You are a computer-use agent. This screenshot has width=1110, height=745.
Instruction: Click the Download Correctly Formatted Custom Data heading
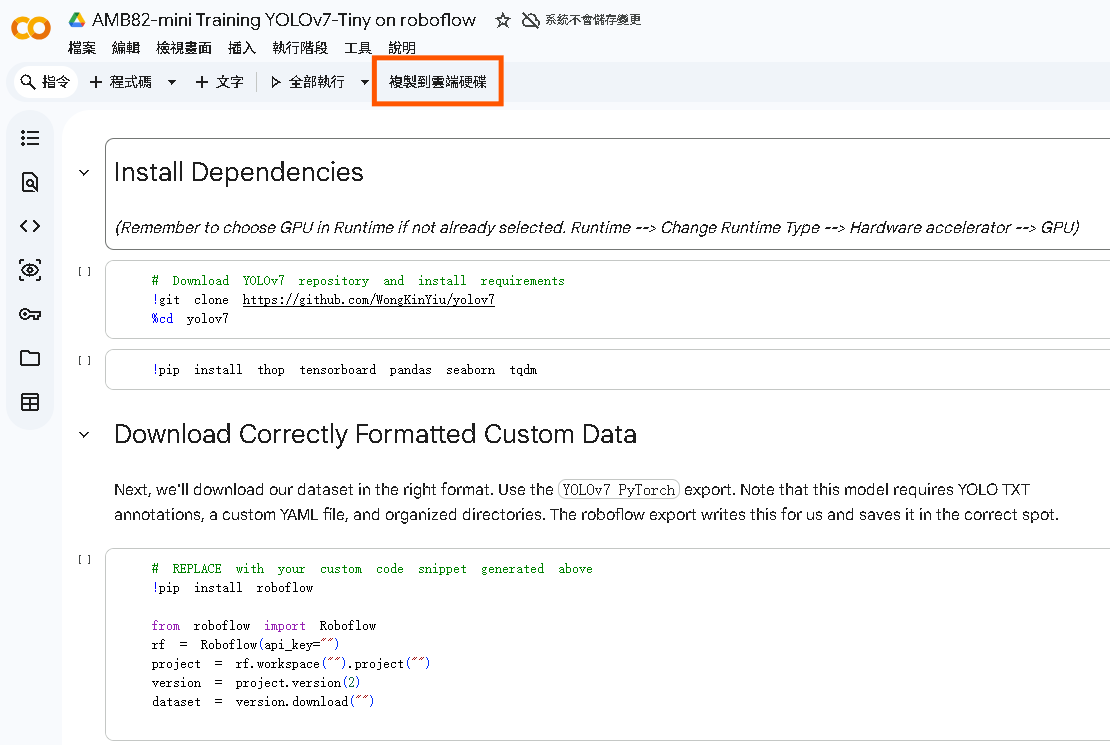click(x=375, y=434)
